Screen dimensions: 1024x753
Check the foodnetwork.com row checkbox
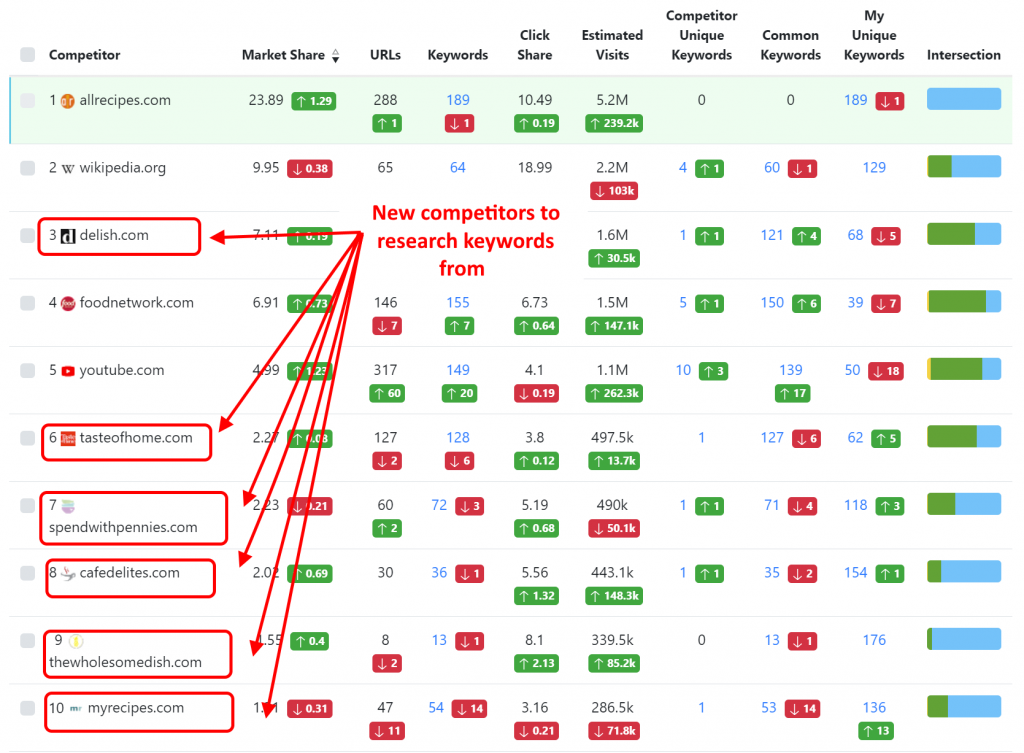pyautogui.click(x=27, y=303)
